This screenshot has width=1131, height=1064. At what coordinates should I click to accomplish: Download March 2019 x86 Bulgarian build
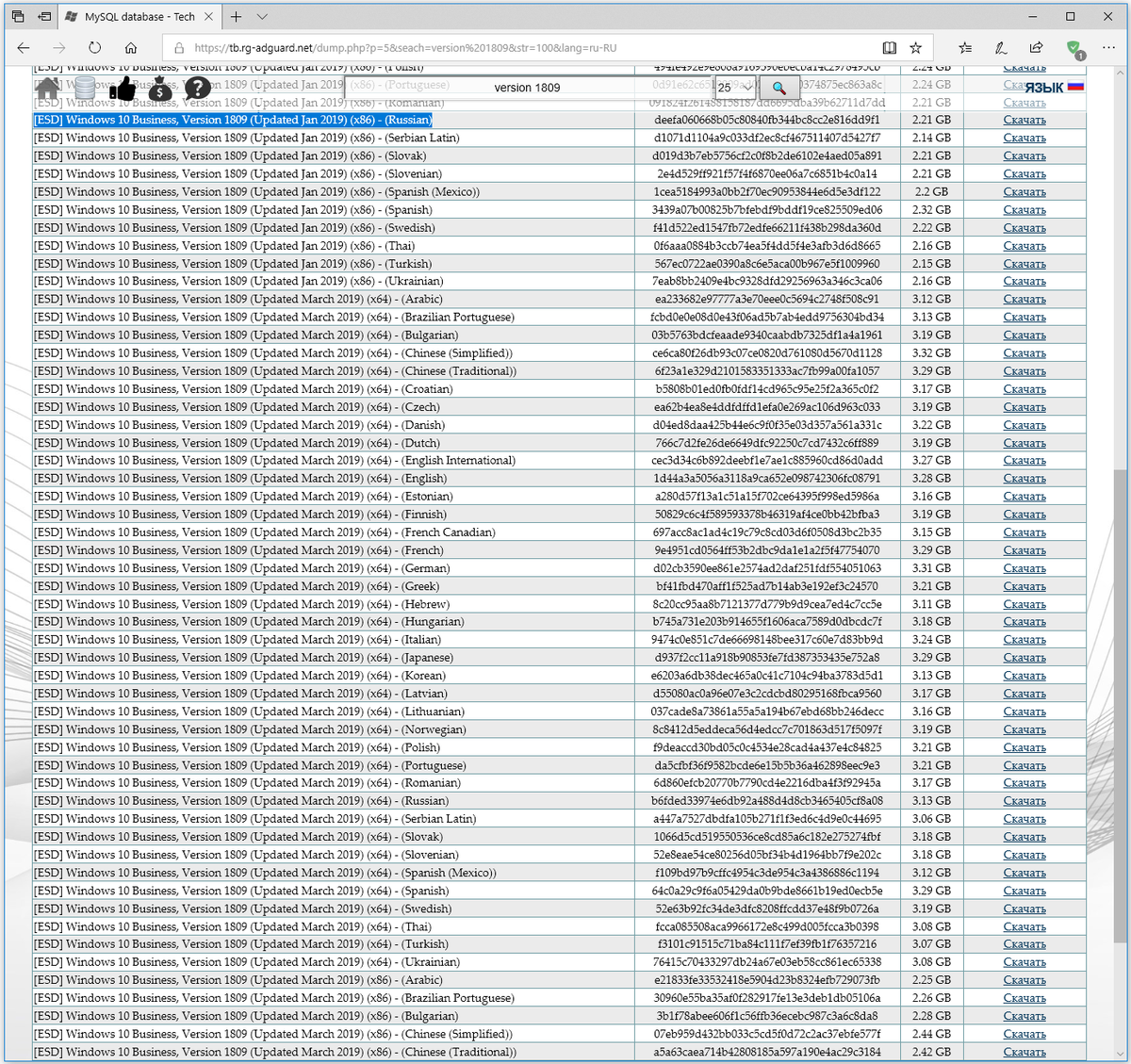[1024, 1016]
